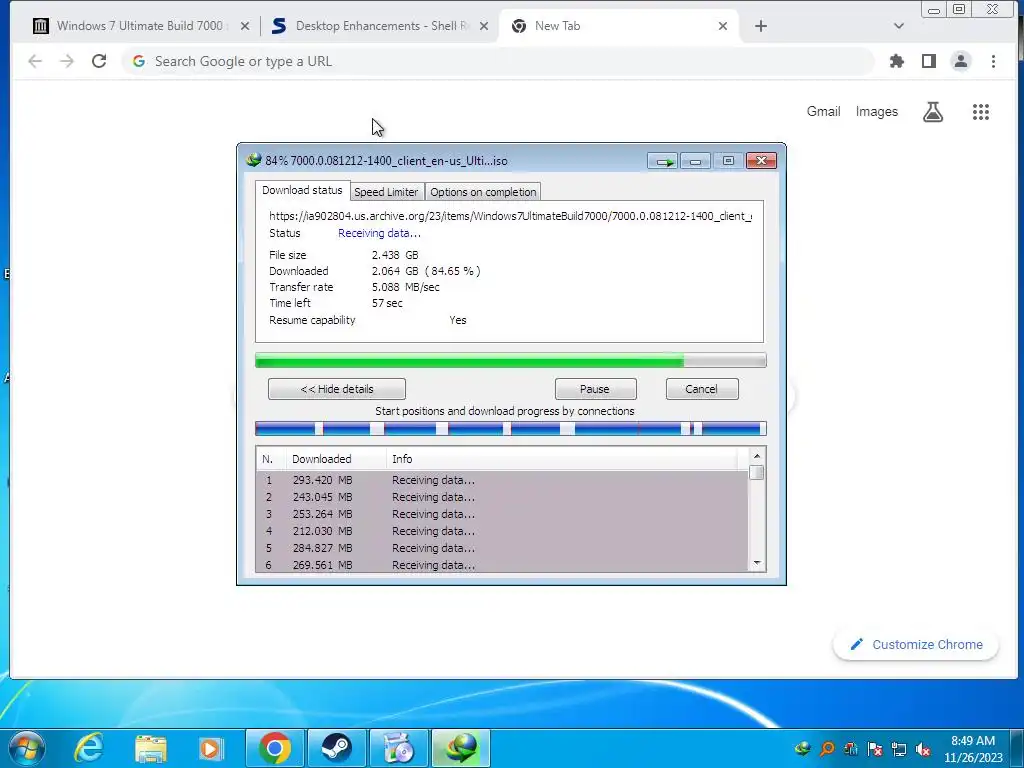Switch to the Download status tab
Image resolution: width=1024 pixels, height=768 pixels.
point(302,190)
